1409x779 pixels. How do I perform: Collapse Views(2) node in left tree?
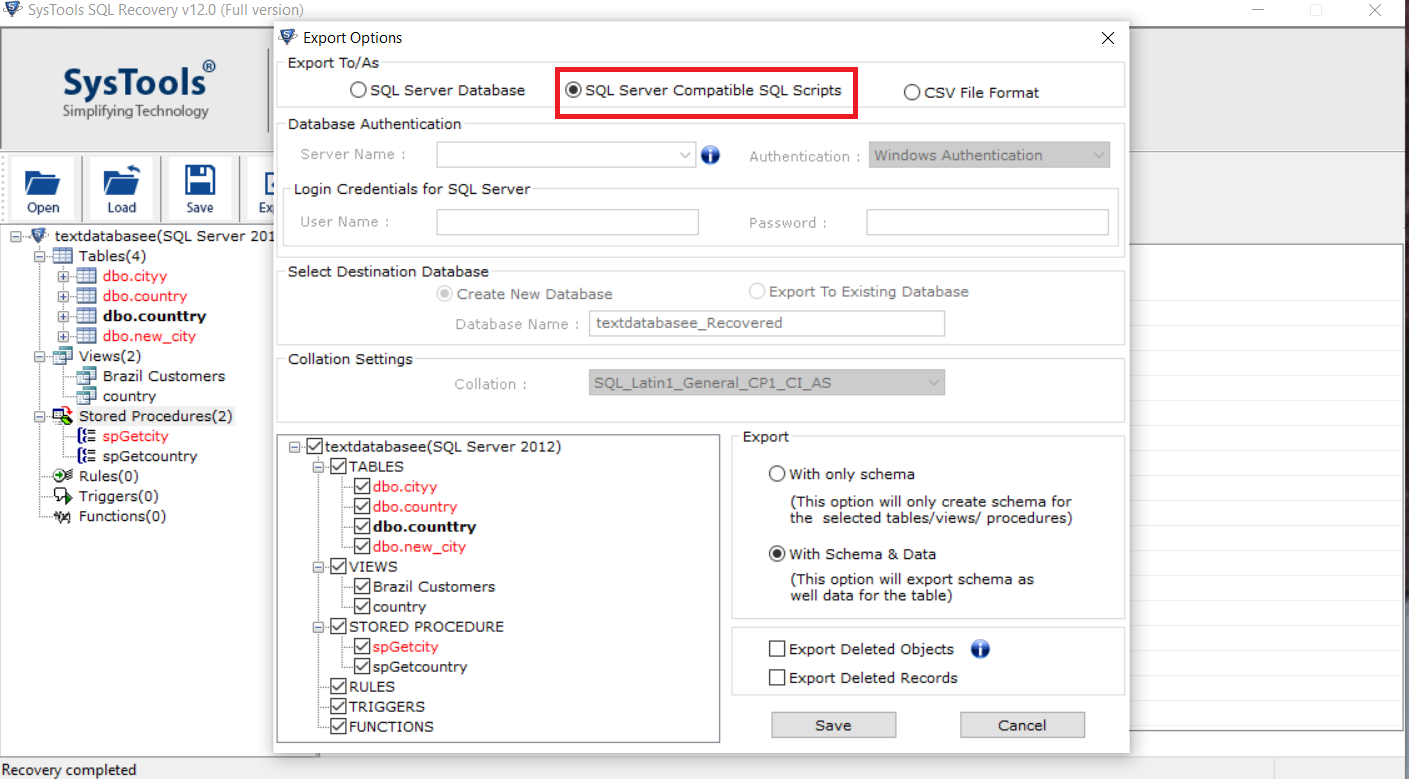(x=39, y=356)
